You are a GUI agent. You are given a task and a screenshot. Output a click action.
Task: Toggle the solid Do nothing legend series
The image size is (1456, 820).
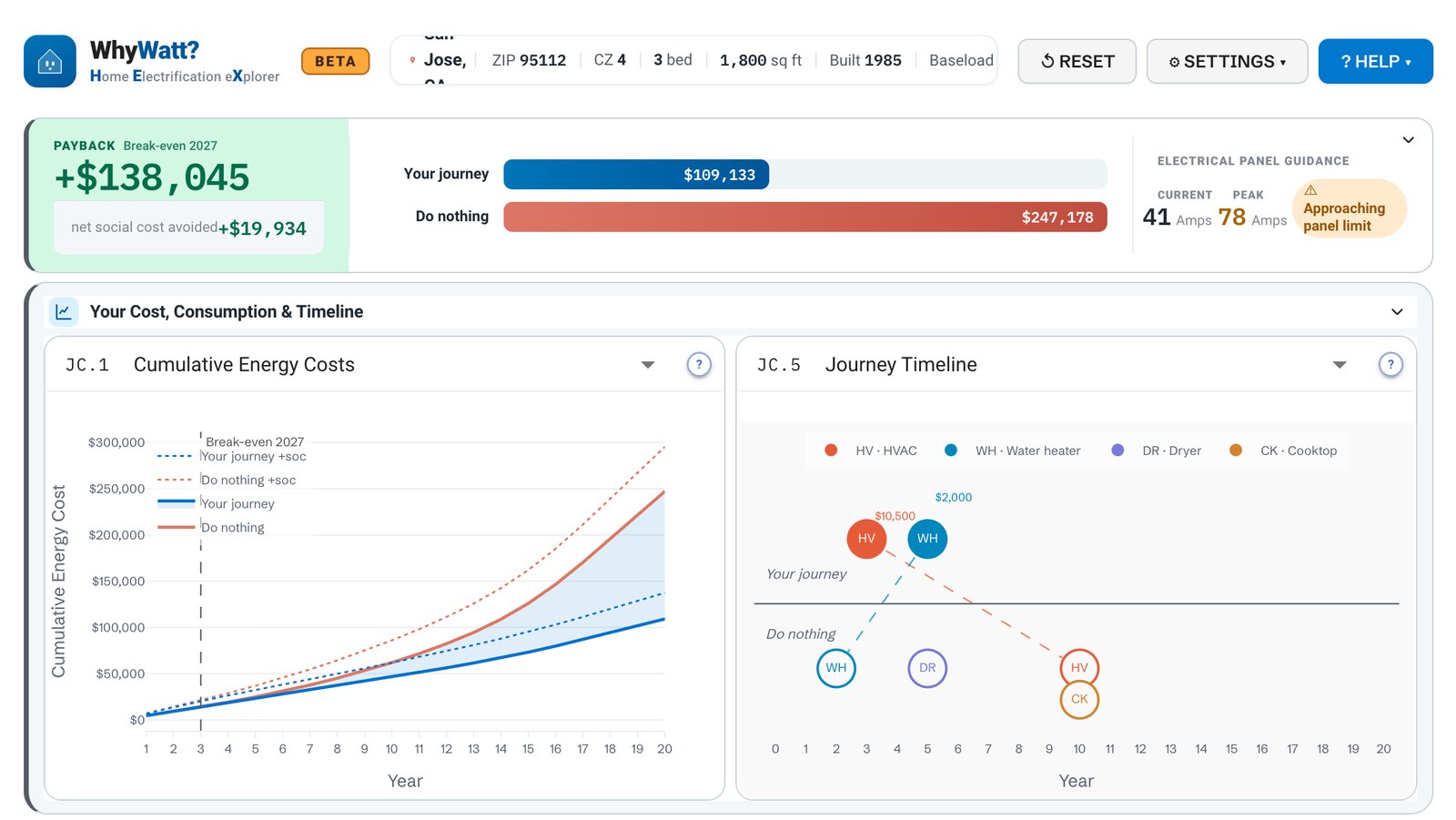coord(211,528)
